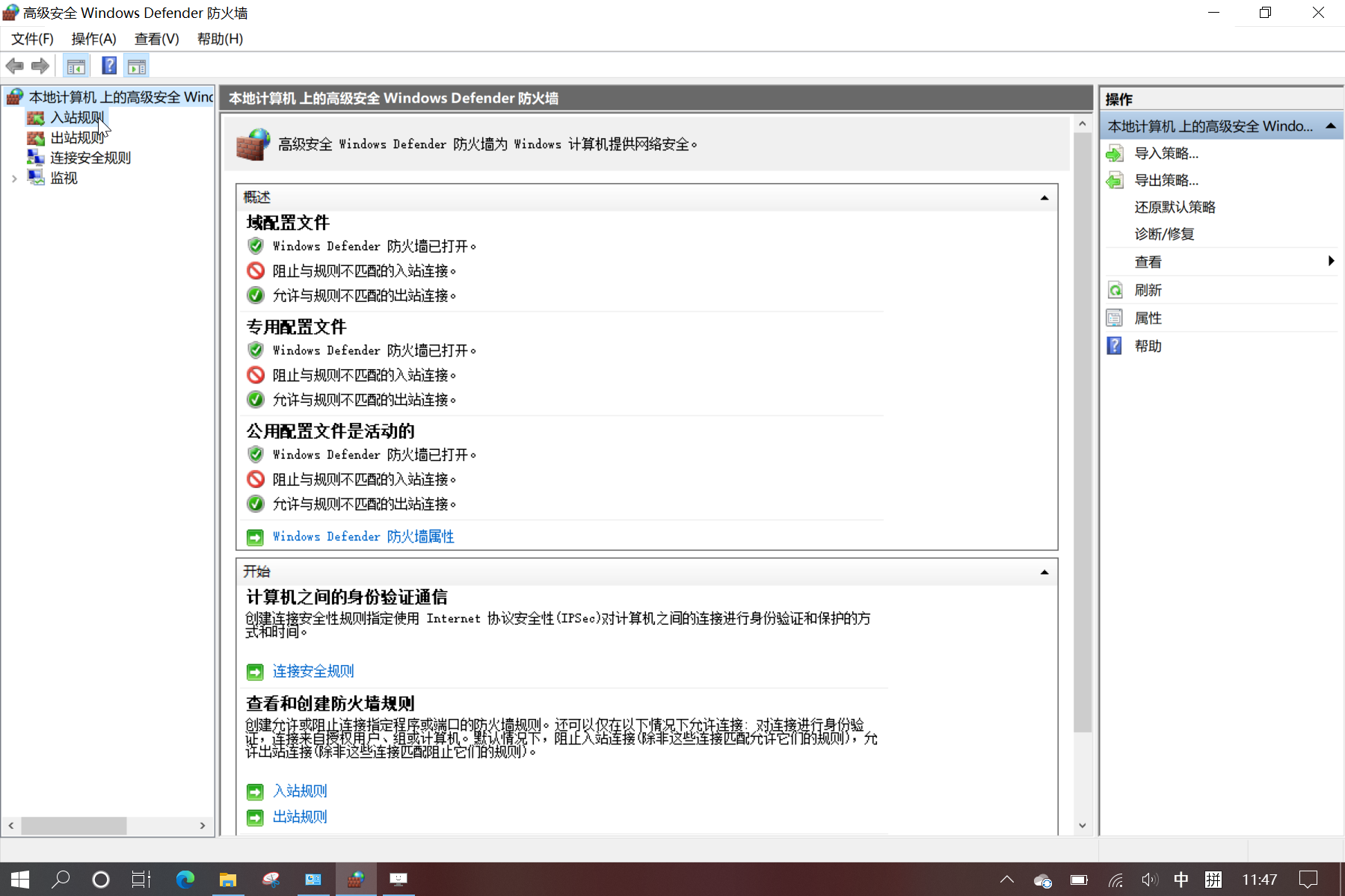This screenshot has width=1345, height=896.
Task: Click the 入站规则 link in center pane
Action: click(x=300, y=791)
